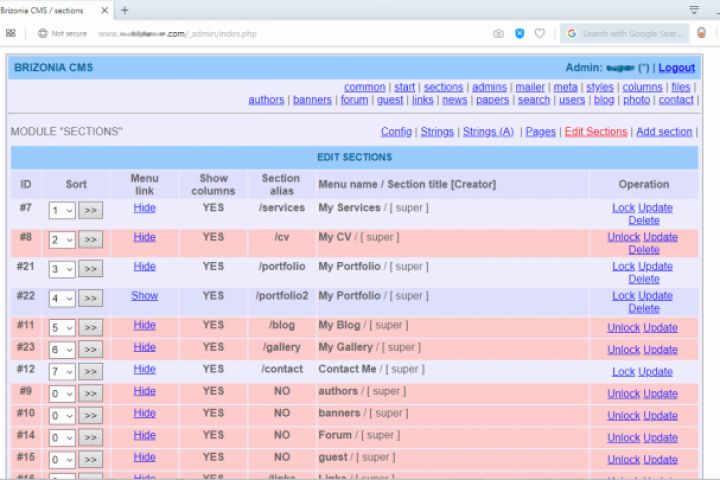This screenshot has width=720, height=480.
Task: Click the BRIZONIA CMS header title
Action: pos(53,68)
